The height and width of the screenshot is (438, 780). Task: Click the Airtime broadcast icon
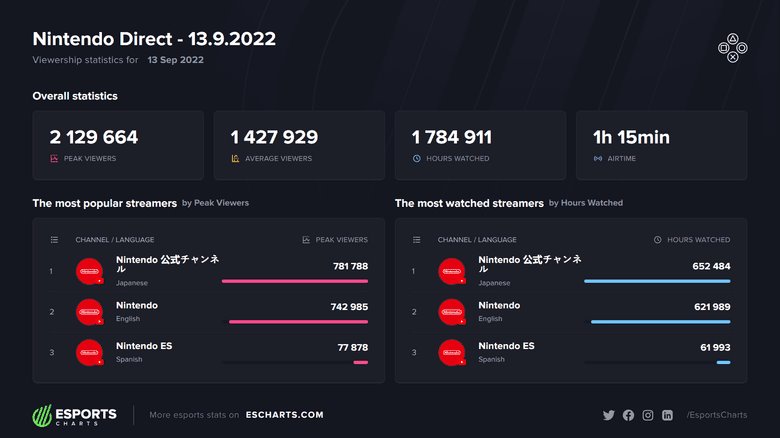[598, 158]
